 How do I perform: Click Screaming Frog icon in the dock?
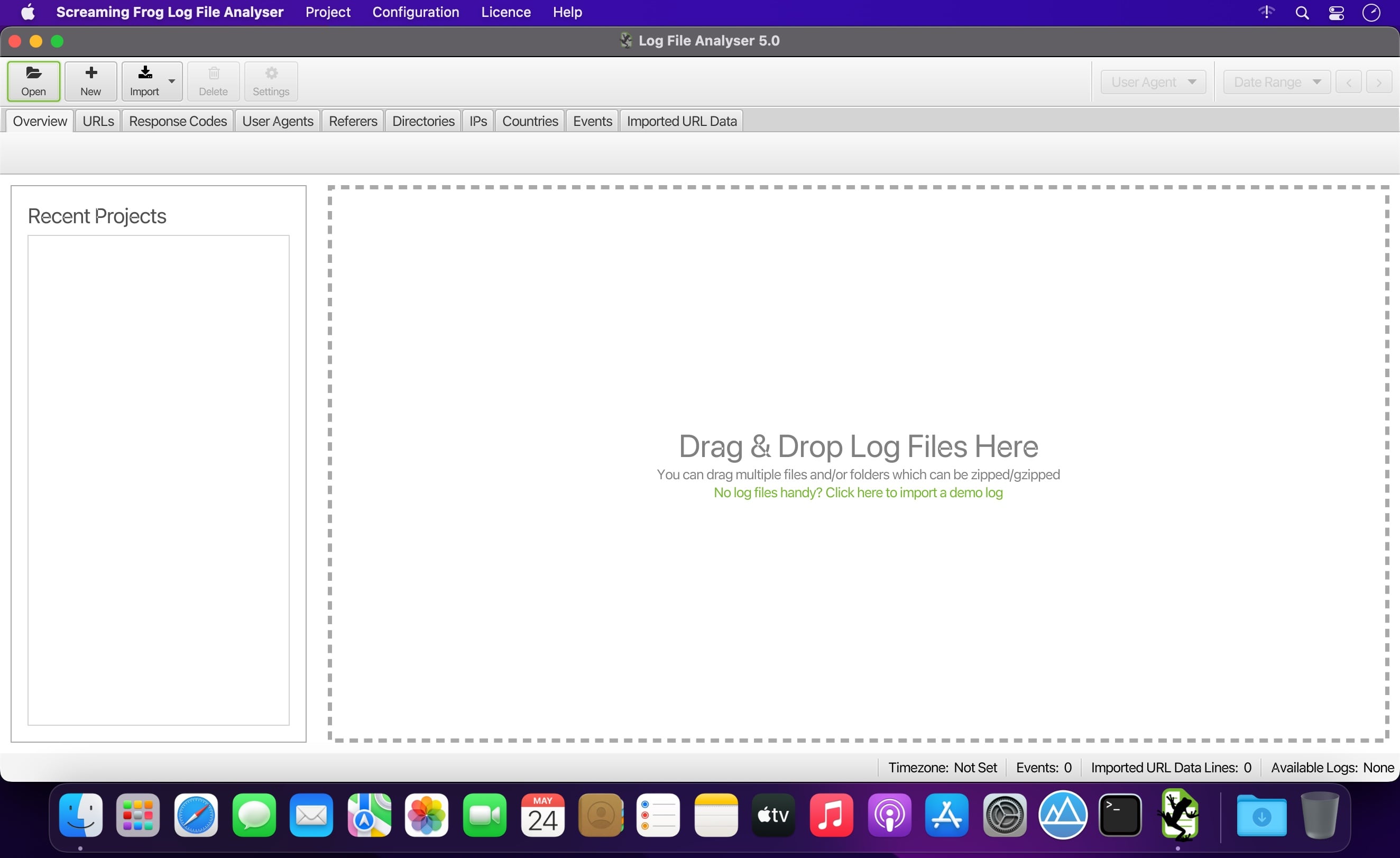pos(1179,814)
